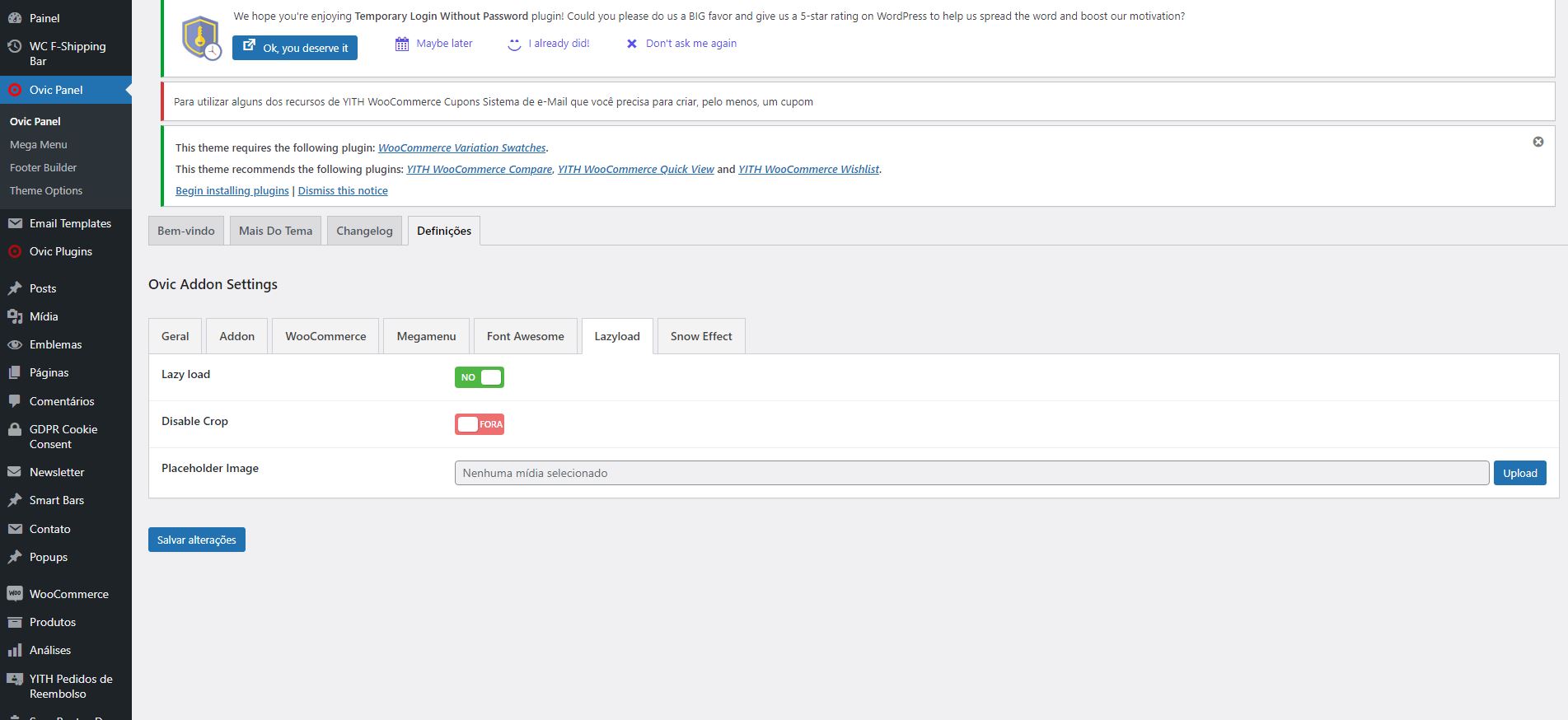The width and height of the screenshot is (1568, 720).
Task: Click the X icon beside Don't ask me again
Action: pos(632,44)
